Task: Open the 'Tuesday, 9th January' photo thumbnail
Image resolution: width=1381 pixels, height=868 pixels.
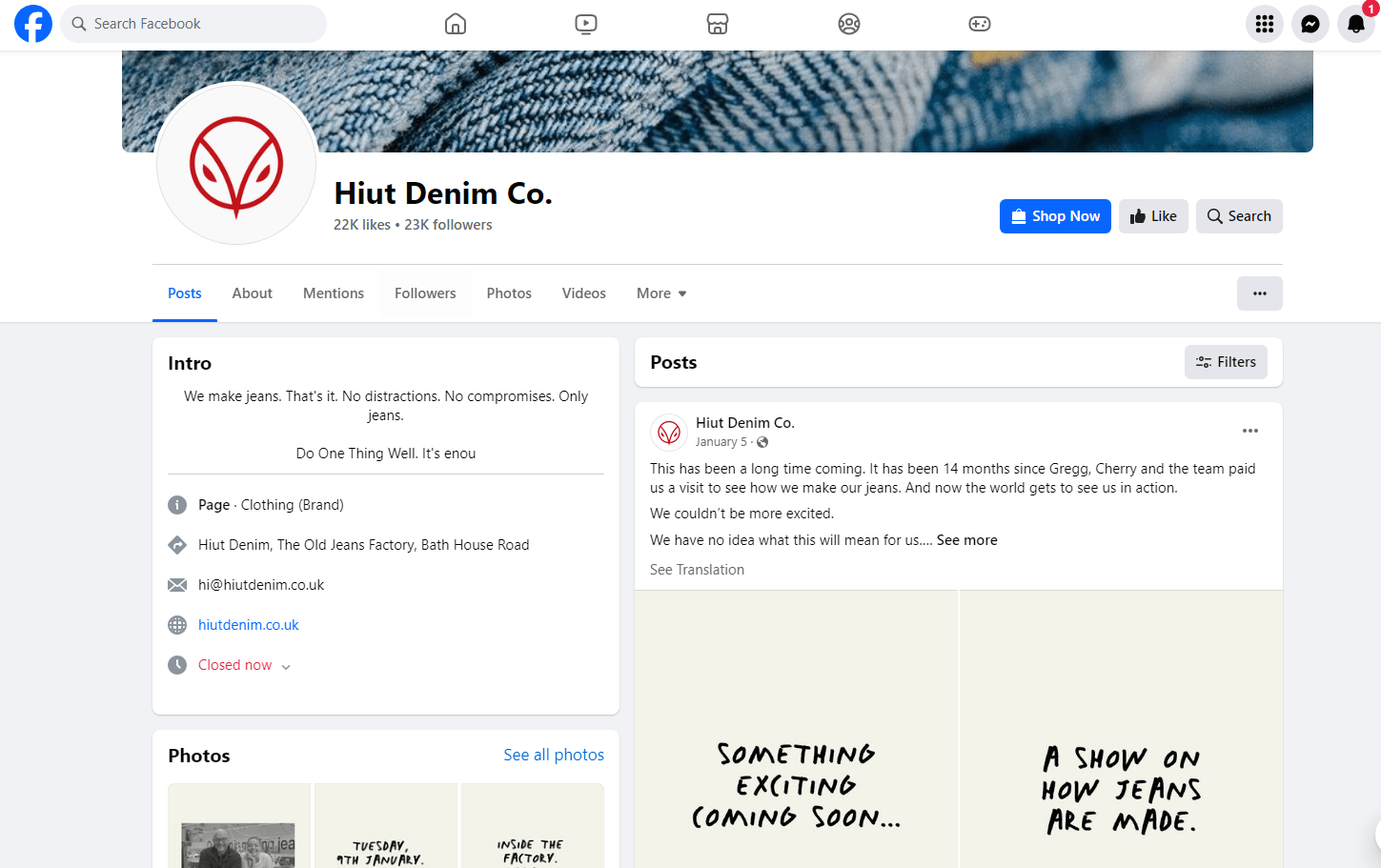Action: [386, 826]
